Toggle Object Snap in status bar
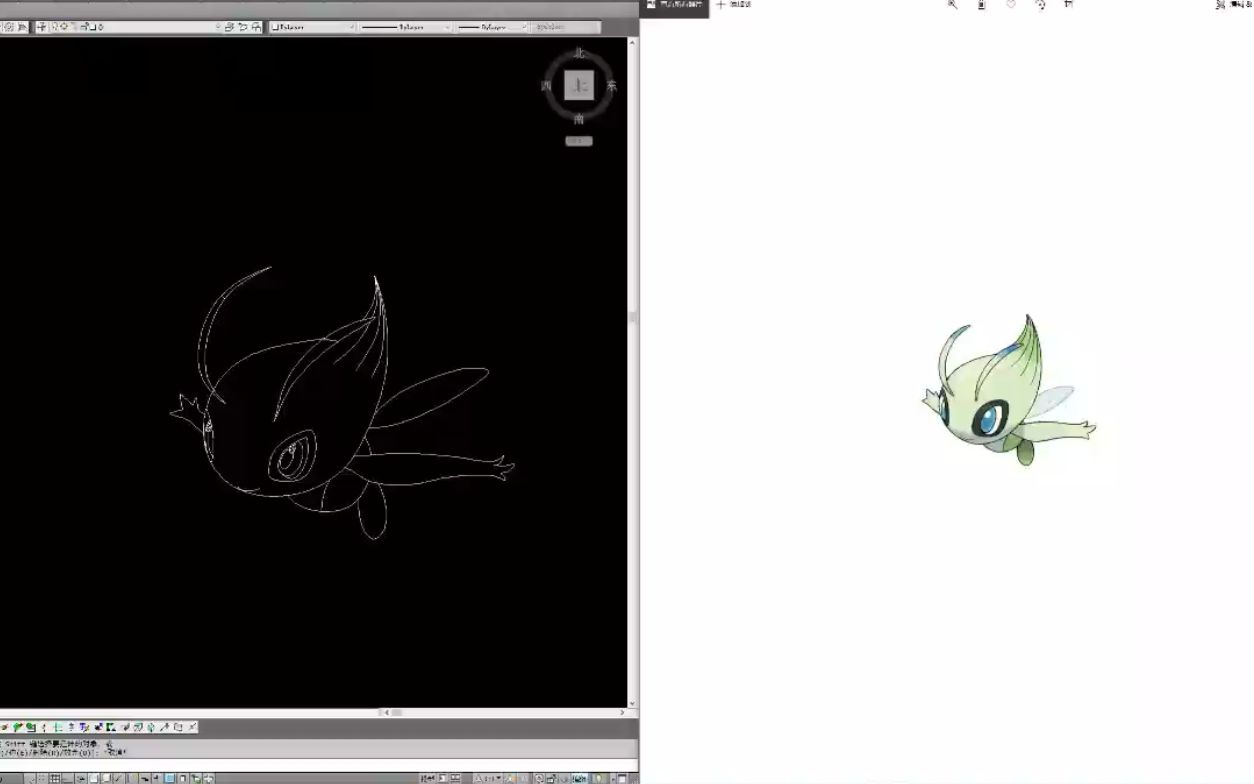The height and width of the screenshot is (784, 1254). click(x=94, y=778)
